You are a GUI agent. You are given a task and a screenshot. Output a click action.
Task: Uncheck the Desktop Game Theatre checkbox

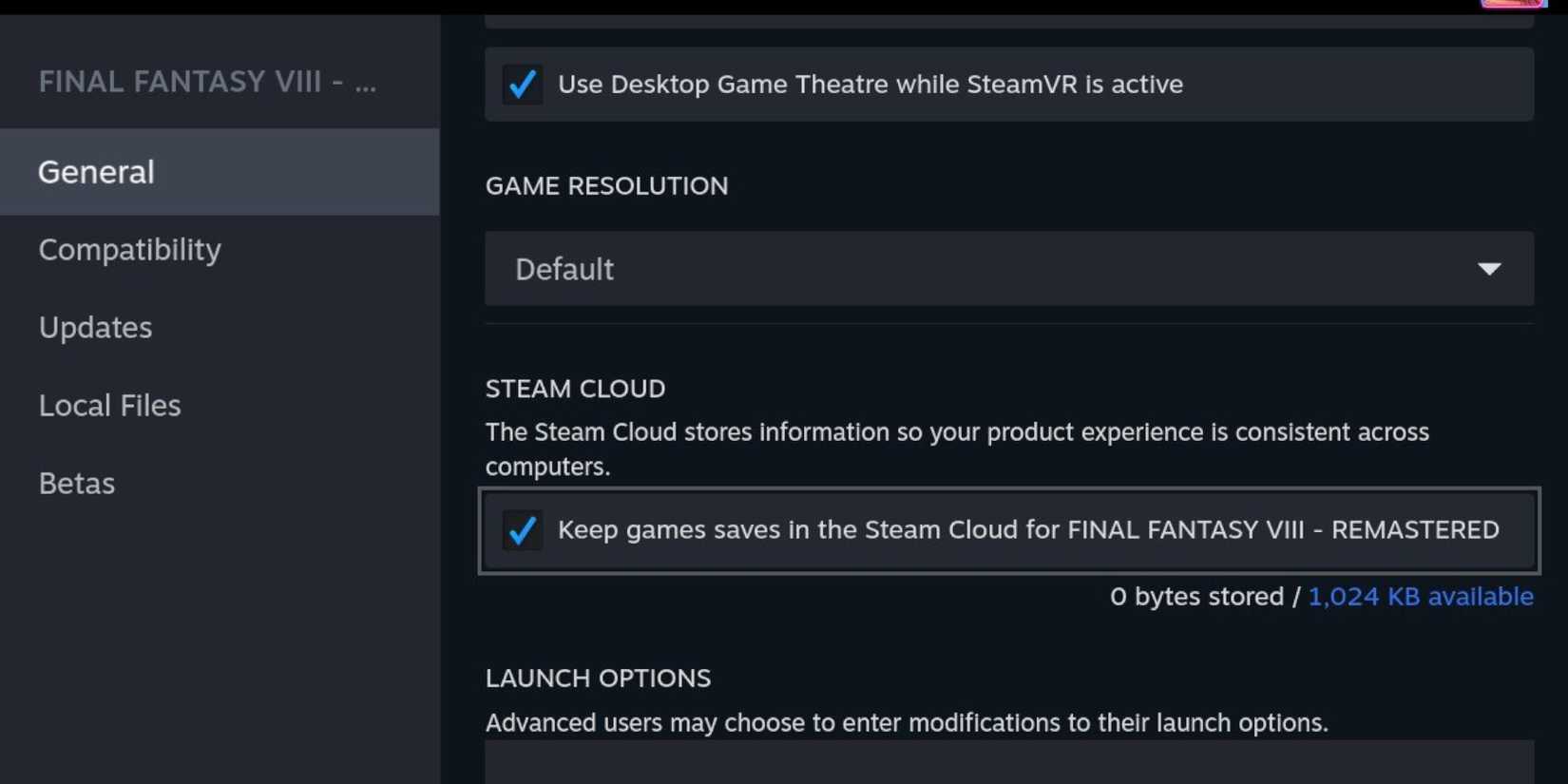523,85
